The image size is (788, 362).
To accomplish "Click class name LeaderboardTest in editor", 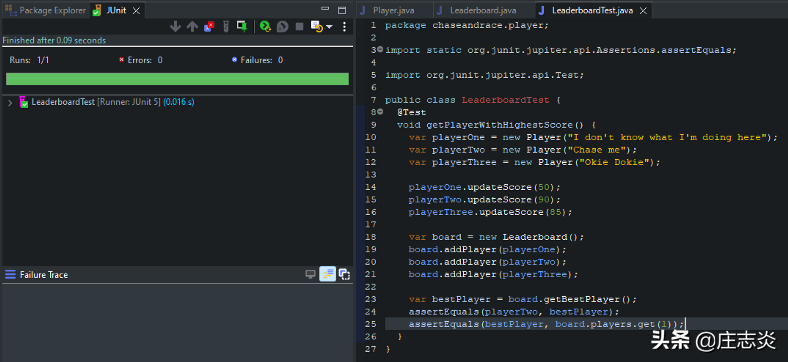I will (x=506, y=100).
